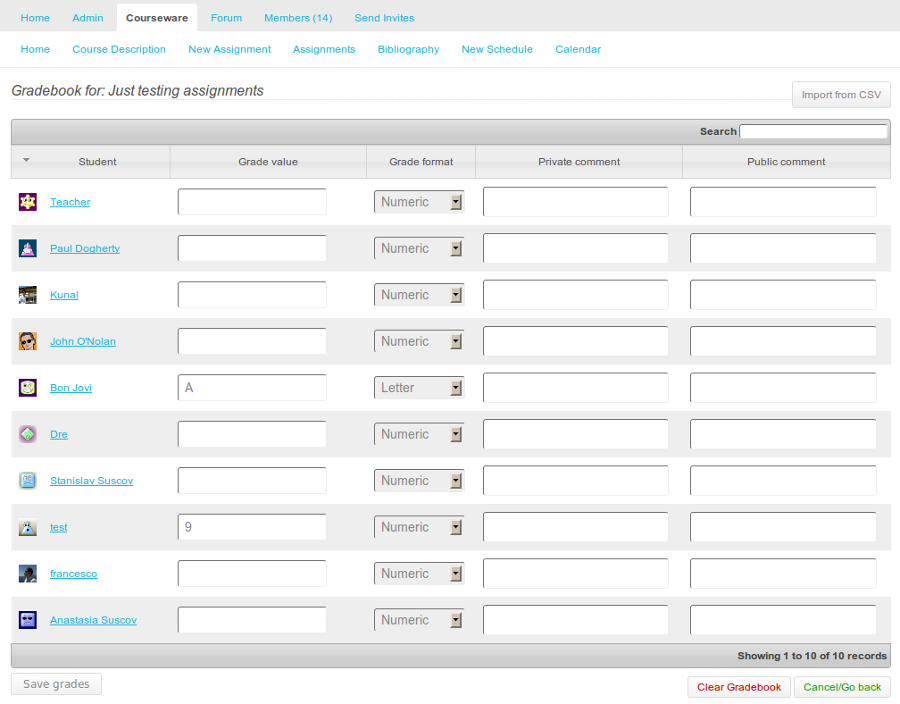The image size is (900, 704).
Task: Open Assignments submenu item
Action: (x=324, y=49)
